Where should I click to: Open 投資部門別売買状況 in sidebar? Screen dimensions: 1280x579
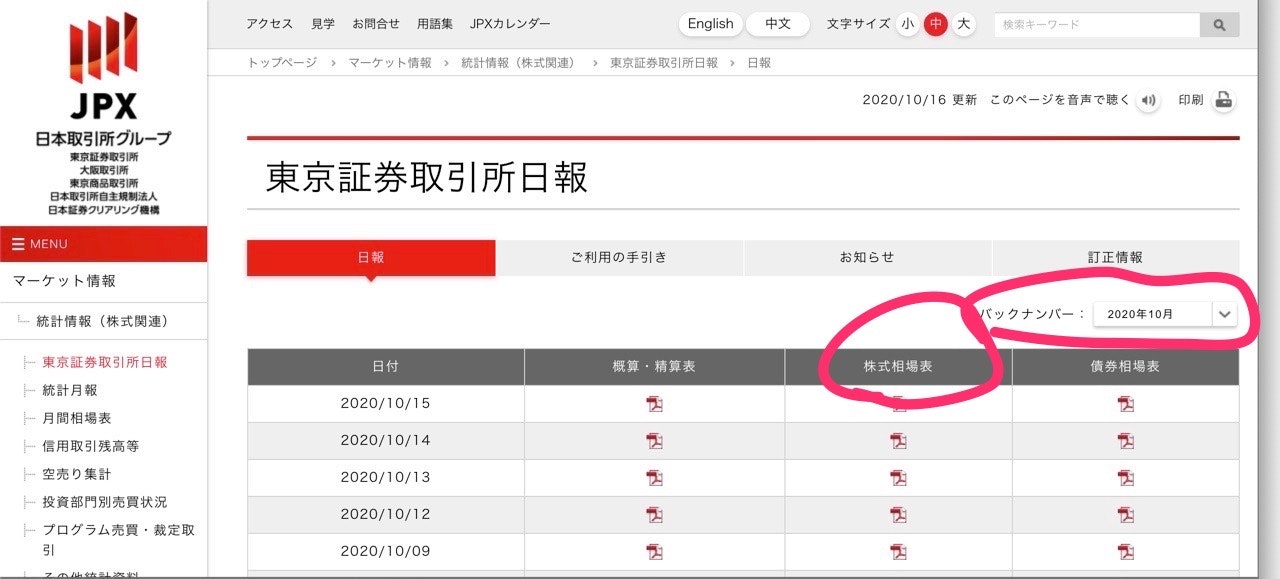pos(105,503)
